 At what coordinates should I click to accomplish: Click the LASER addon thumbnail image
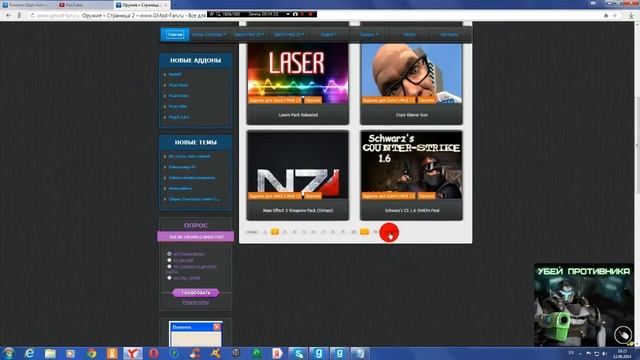tap(298, 73)
